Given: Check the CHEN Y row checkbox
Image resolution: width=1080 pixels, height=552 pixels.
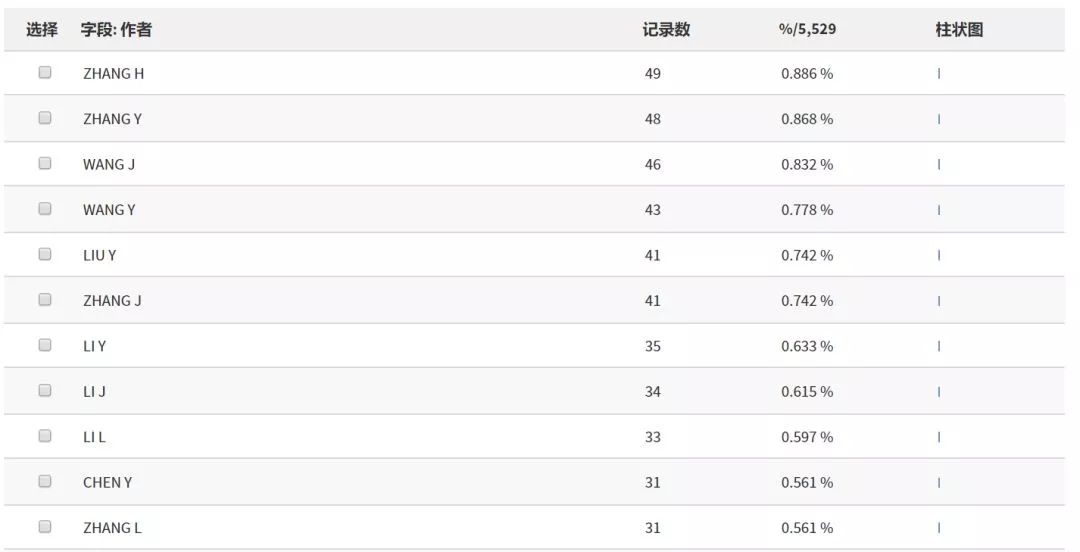Looking at the screenshot, I should point(45,481).
